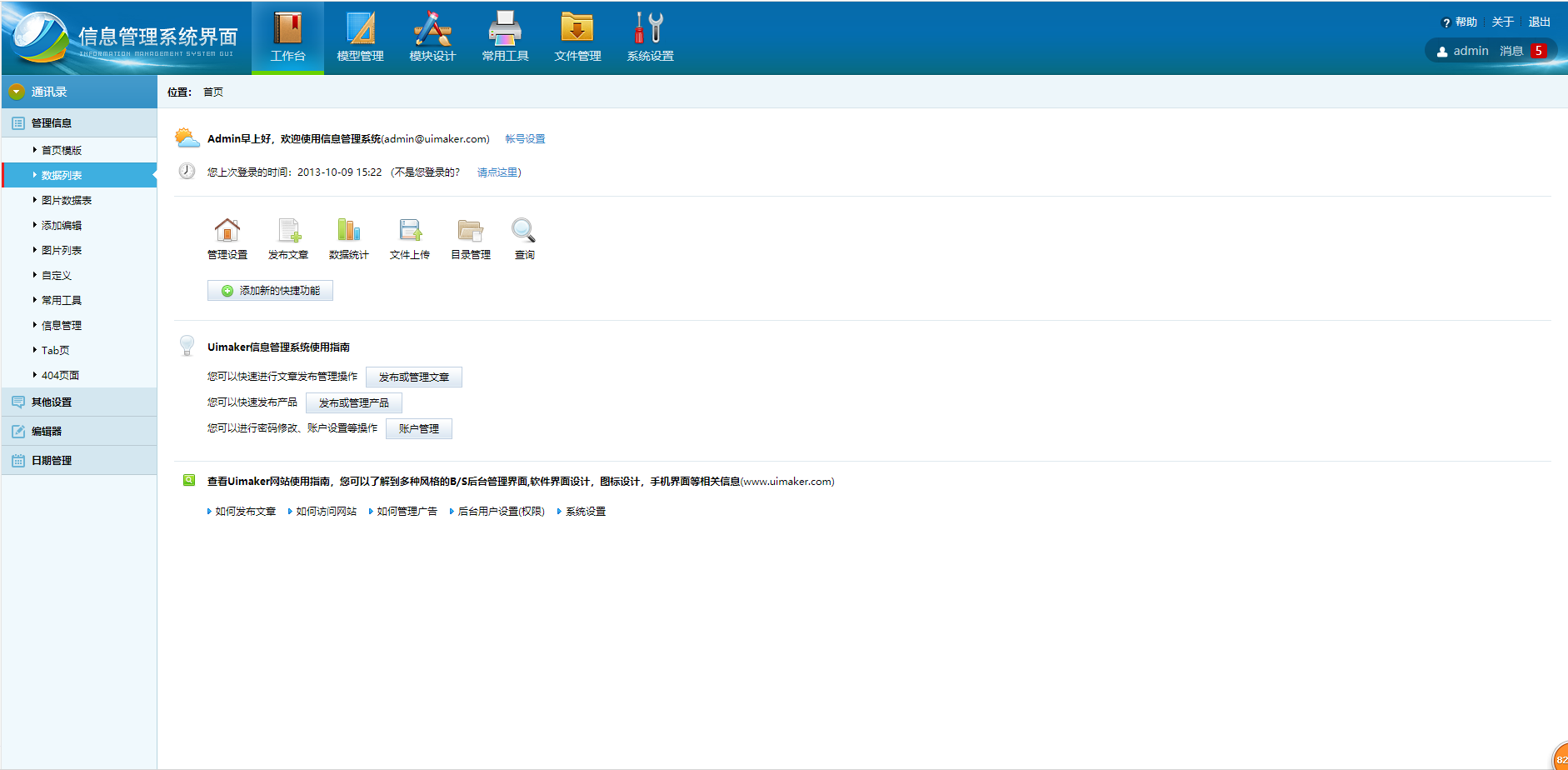Screen dimensions: 1568x770
Task: Open the 系统设置 tools icon
Action: tap(650, 27)
